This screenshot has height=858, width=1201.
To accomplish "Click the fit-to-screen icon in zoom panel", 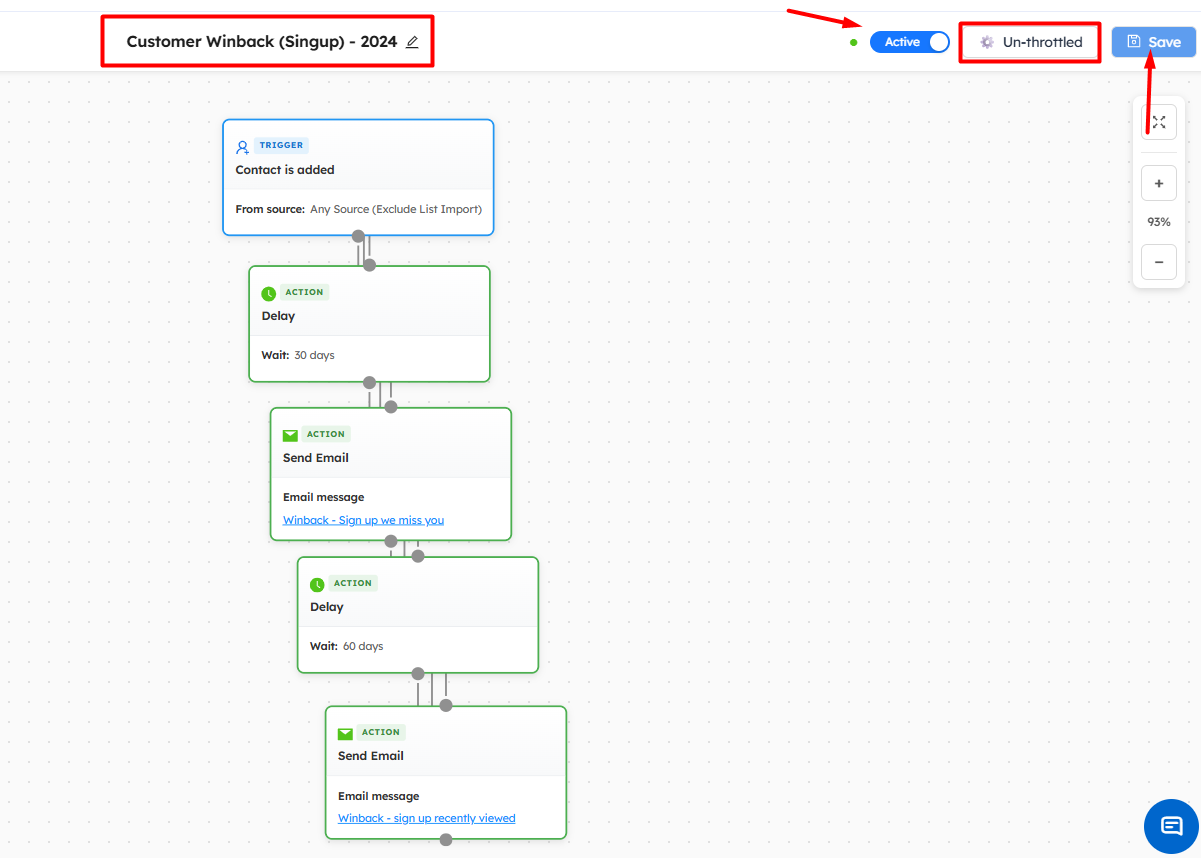I will pos(1159,122).
